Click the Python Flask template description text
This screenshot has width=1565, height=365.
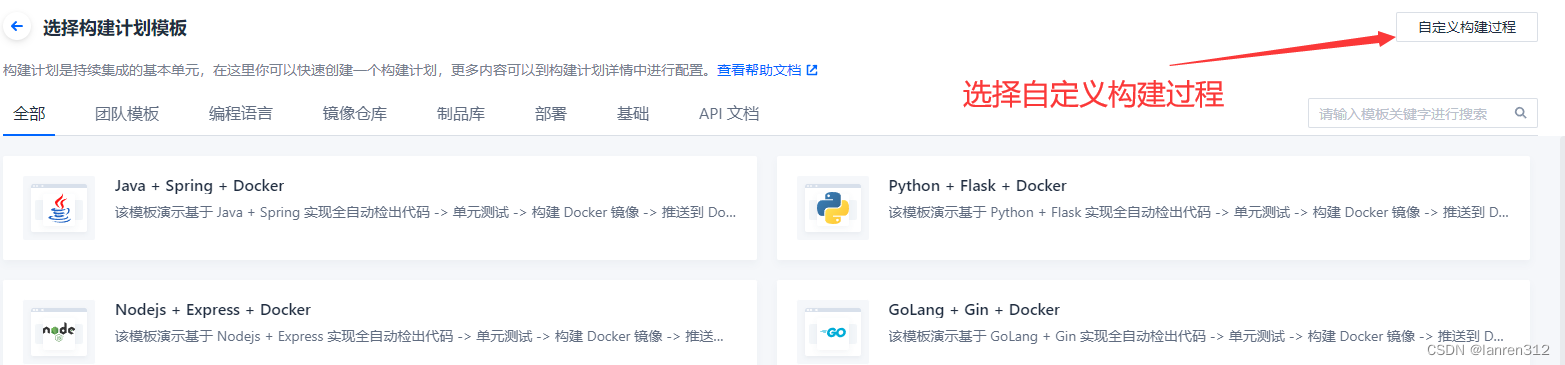(1199, 213)
